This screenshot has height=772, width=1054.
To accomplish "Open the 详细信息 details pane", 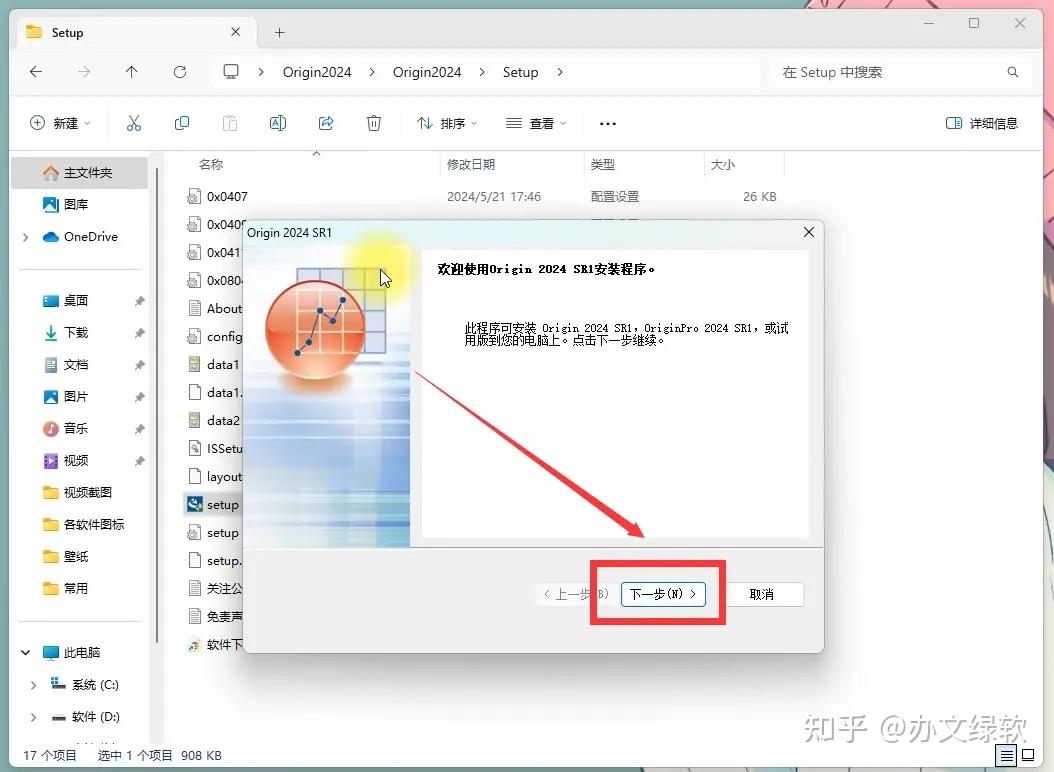I will (x=982, y=122).
